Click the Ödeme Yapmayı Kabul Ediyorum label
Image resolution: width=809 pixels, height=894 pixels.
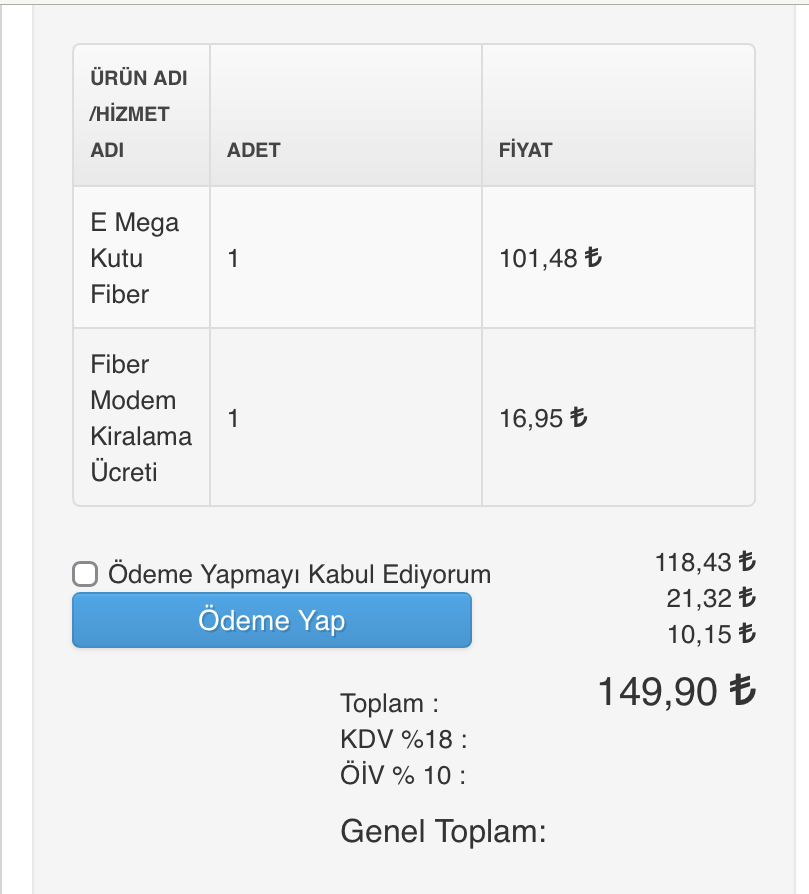point(299,574)
